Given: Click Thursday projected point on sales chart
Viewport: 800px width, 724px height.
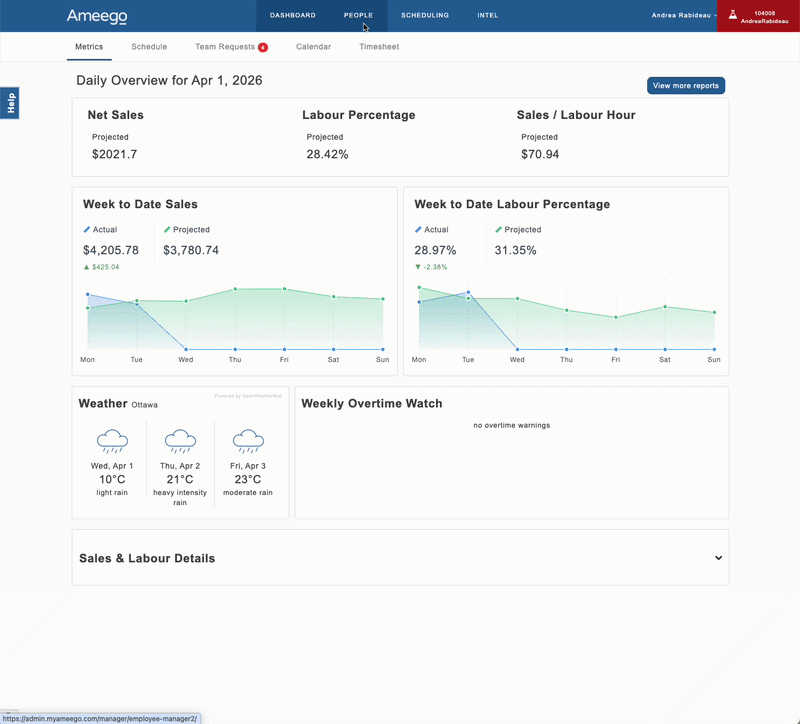Looking at the screenshot, I should pos(235,289).
